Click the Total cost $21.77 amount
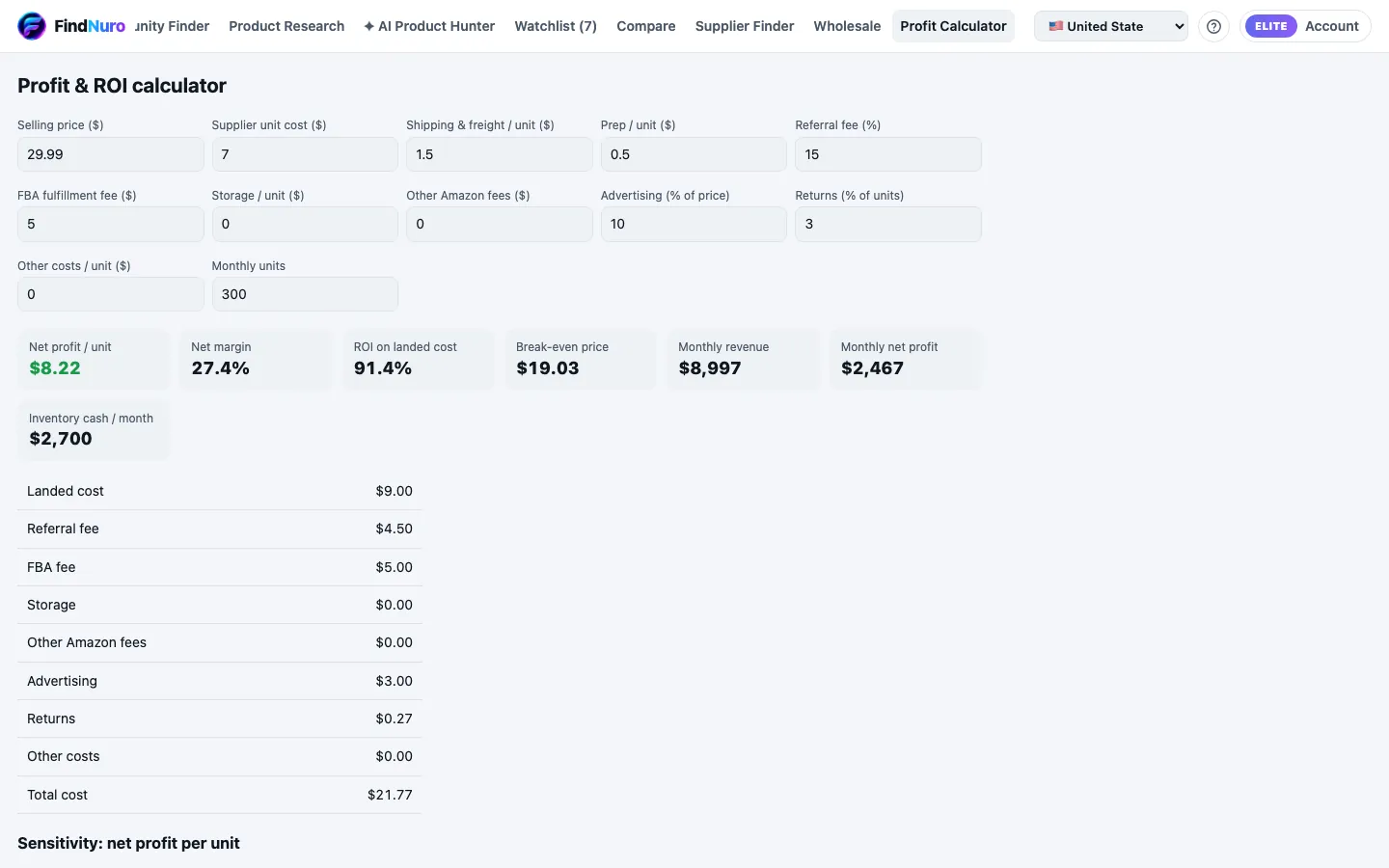The height and width of the screenshot is (868, 1389). point(390,795)
